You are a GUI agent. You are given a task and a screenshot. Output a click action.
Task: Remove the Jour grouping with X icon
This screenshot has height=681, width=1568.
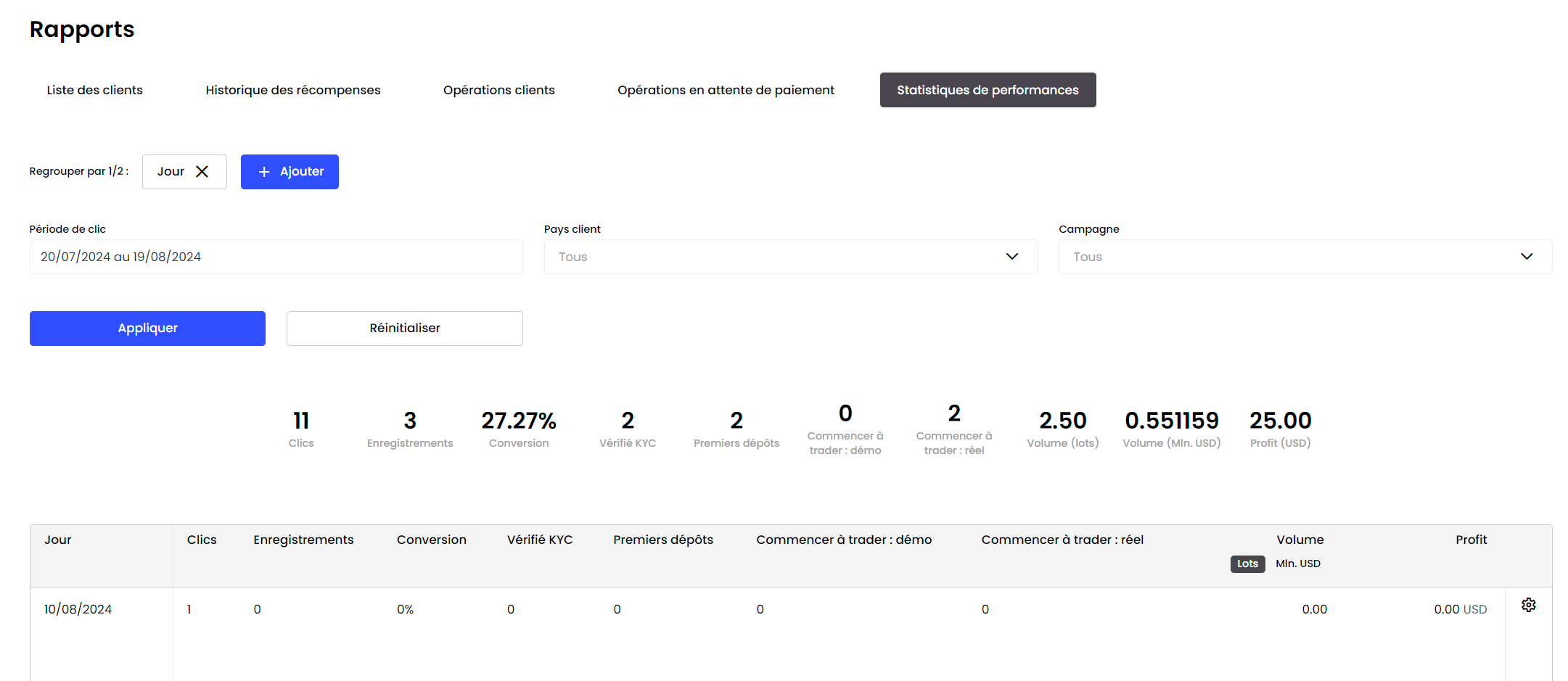[202, 172]
